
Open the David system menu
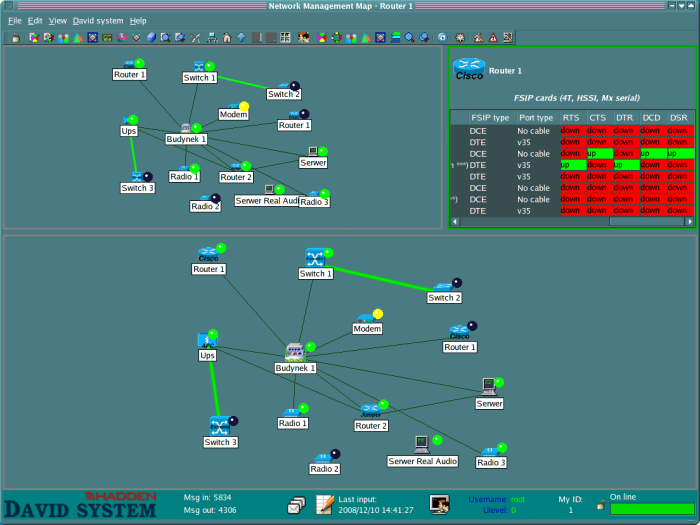coord(98,21)
